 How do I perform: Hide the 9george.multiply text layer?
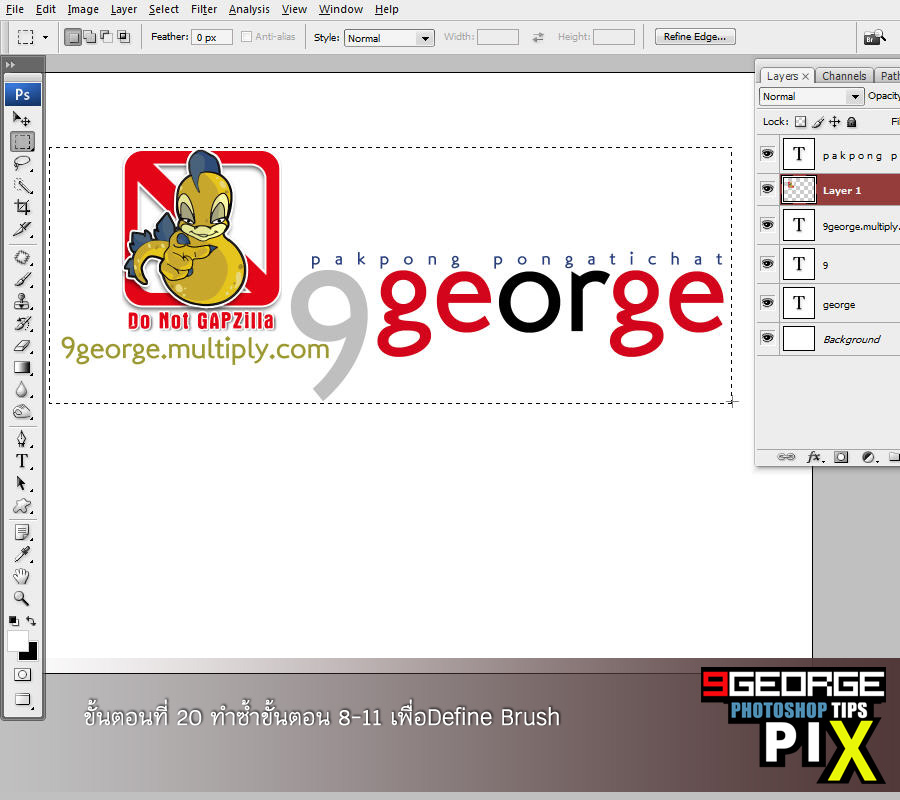pyautogui.click(x=767, y=224)
